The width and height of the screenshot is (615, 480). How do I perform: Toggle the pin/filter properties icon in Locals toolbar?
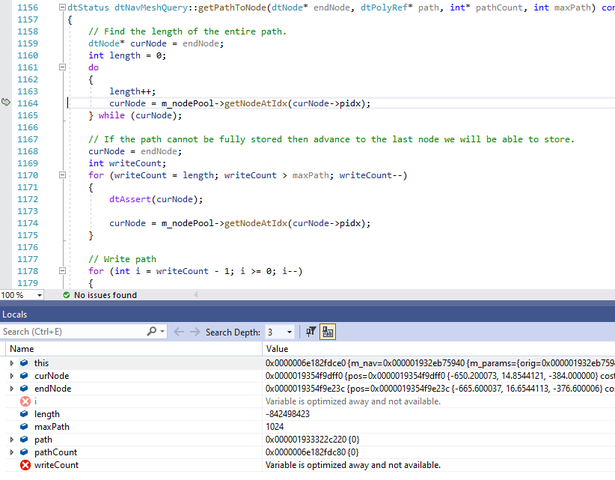[x=311, y=332]
